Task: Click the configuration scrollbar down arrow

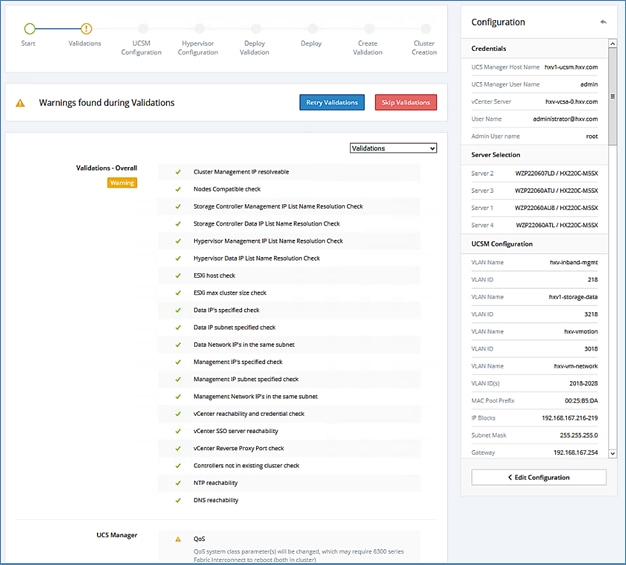Action: (612, 454)
